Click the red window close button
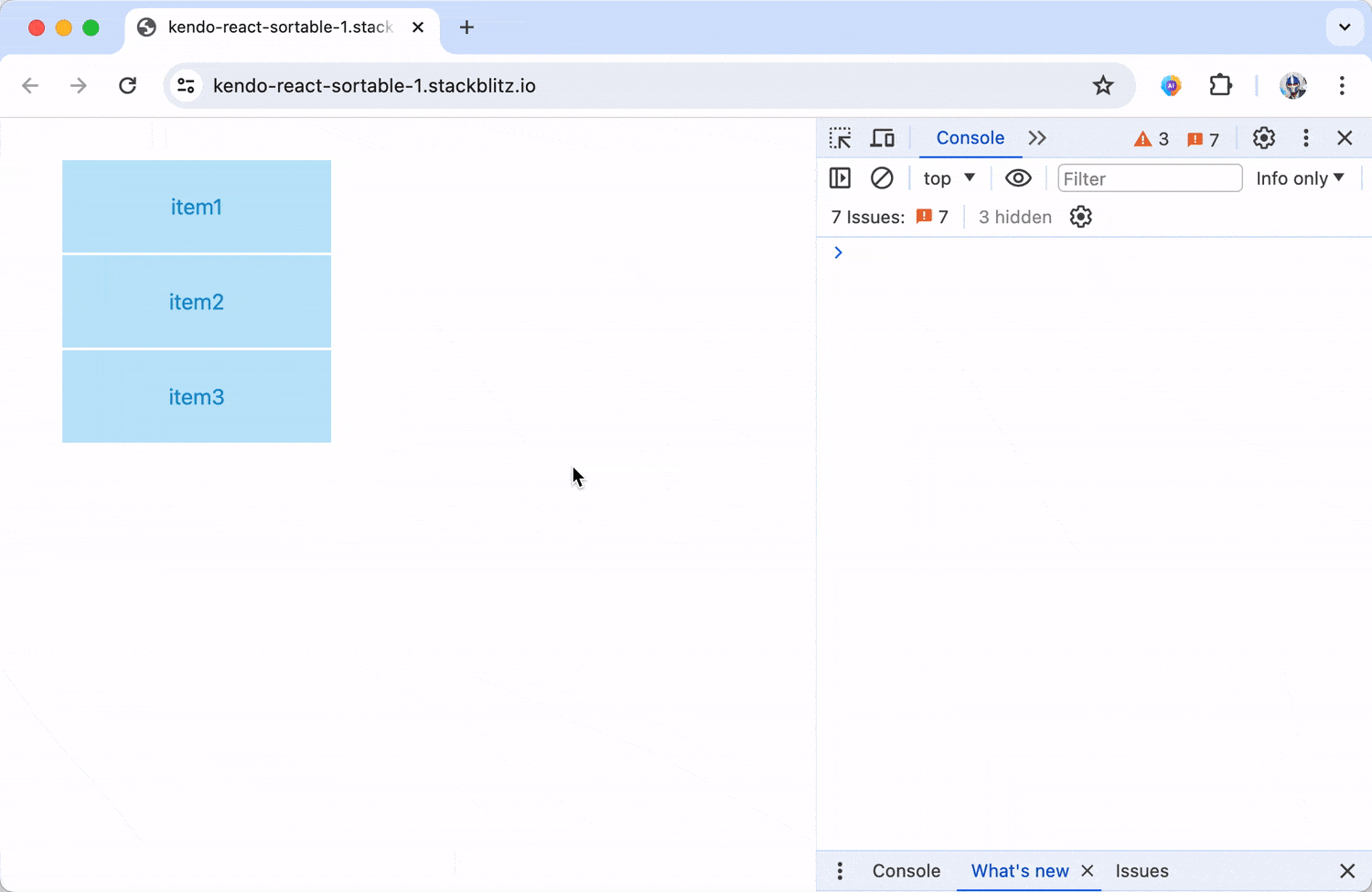Image resolution: width=1372 pixels, height=892 pixels. click(x=37, y=27)
